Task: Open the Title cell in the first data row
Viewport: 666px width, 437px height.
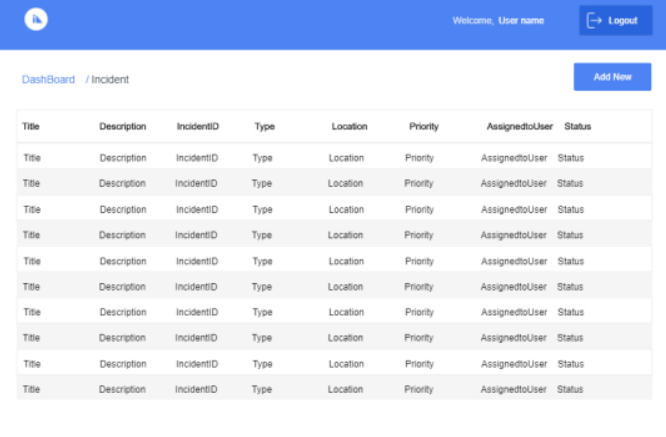Action: [x=32, y=158]
